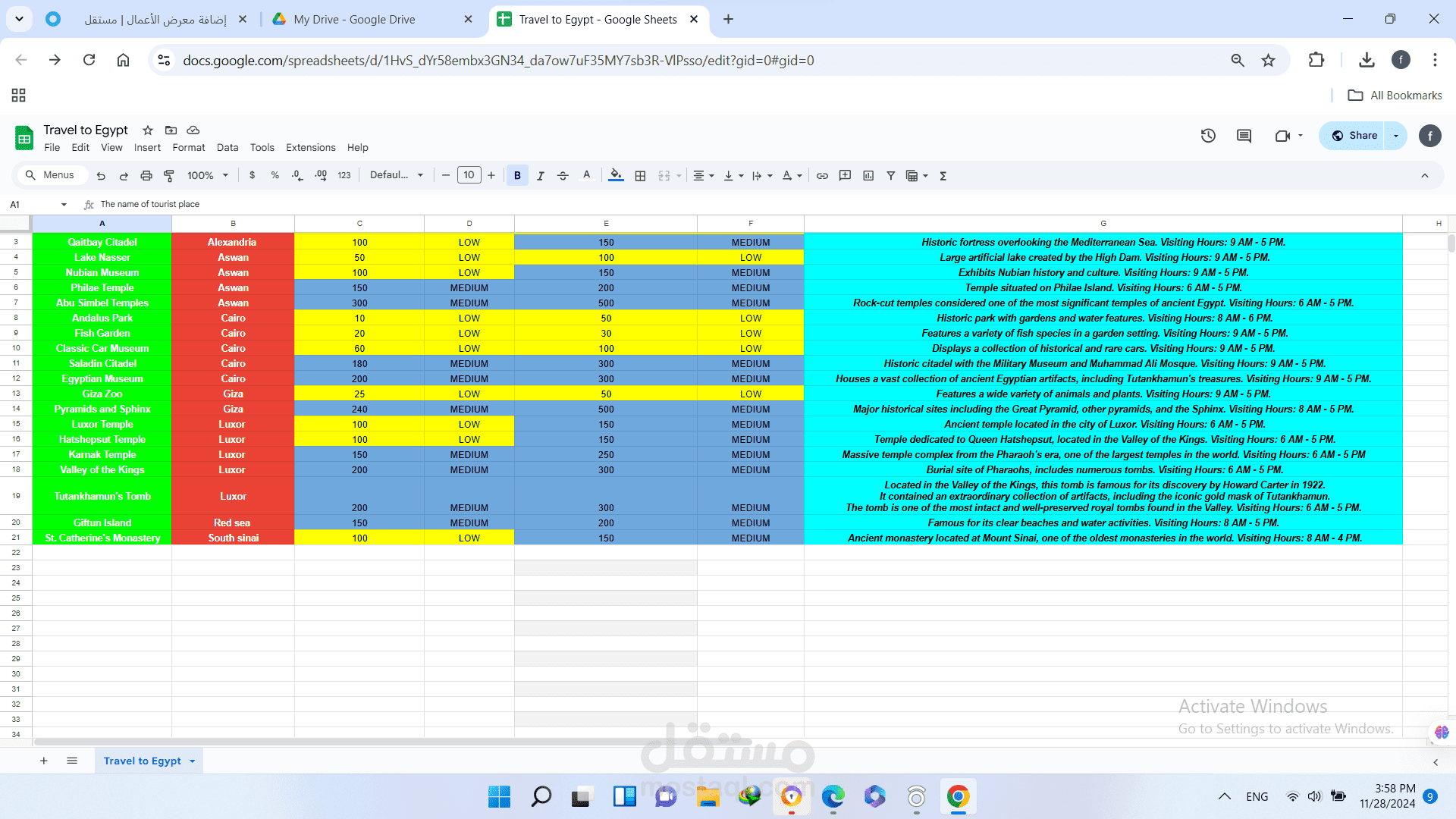Expand the font size stepper up
Viewport: 1456px width, 819px height.
(492, 176)
